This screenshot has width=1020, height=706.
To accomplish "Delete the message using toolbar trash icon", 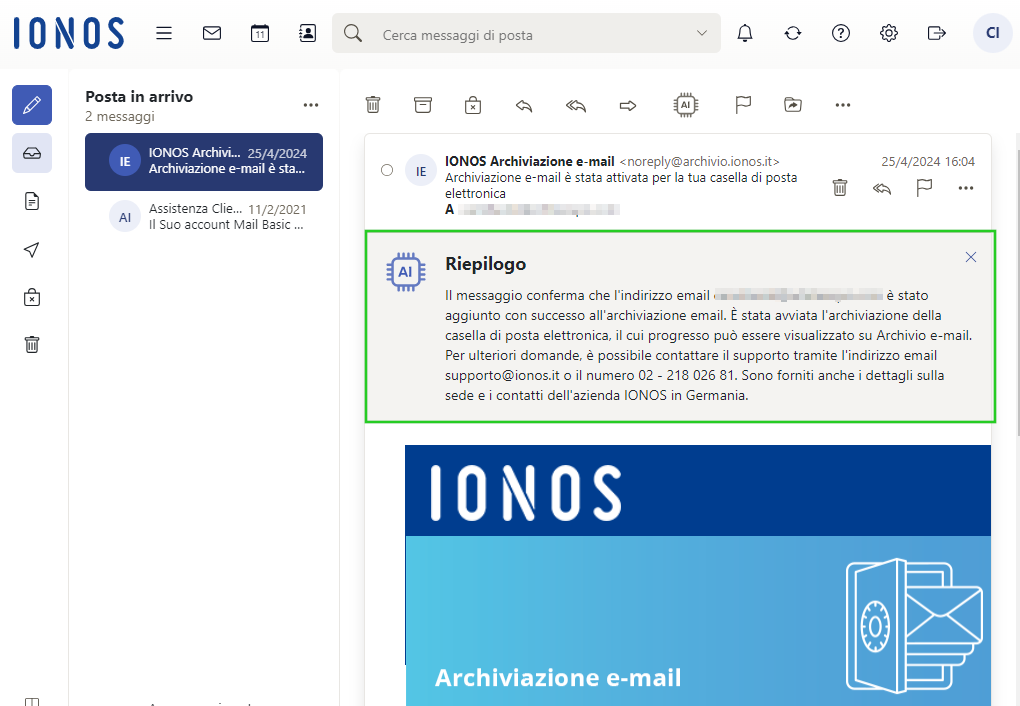I will pos(373,105).
